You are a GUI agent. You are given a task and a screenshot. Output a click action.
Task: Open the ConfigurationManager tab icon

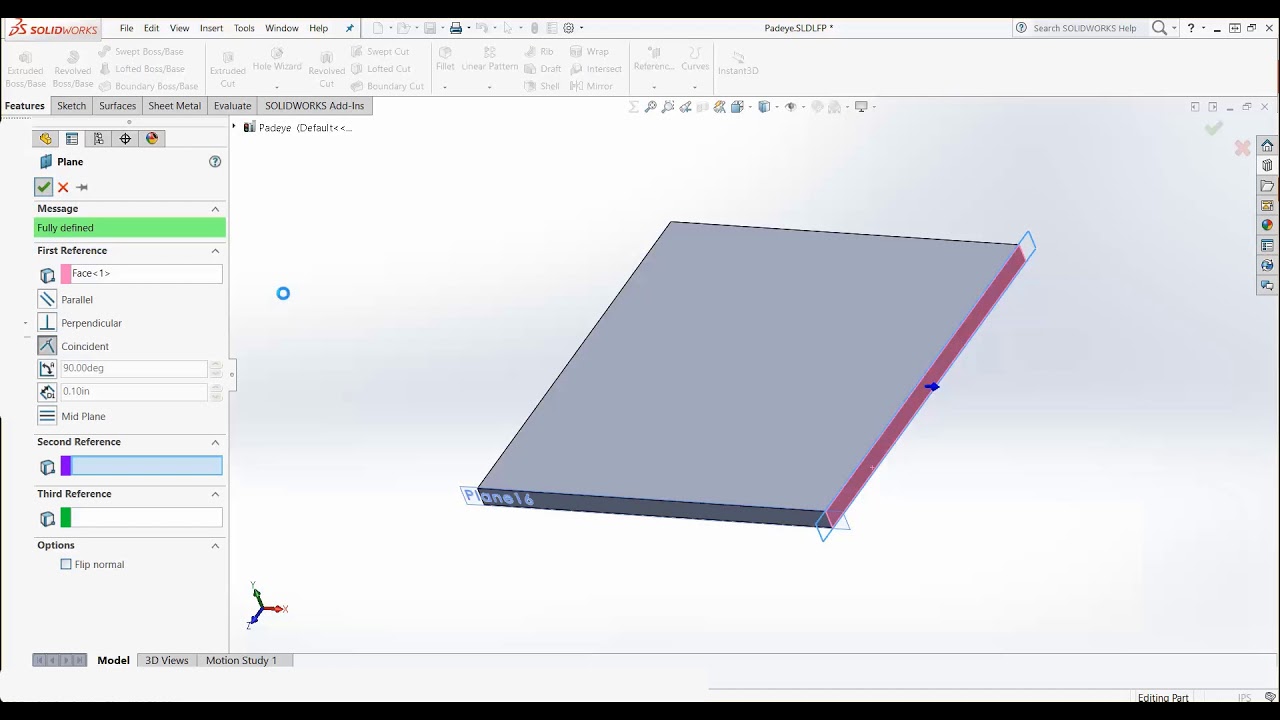pos(98,139)
